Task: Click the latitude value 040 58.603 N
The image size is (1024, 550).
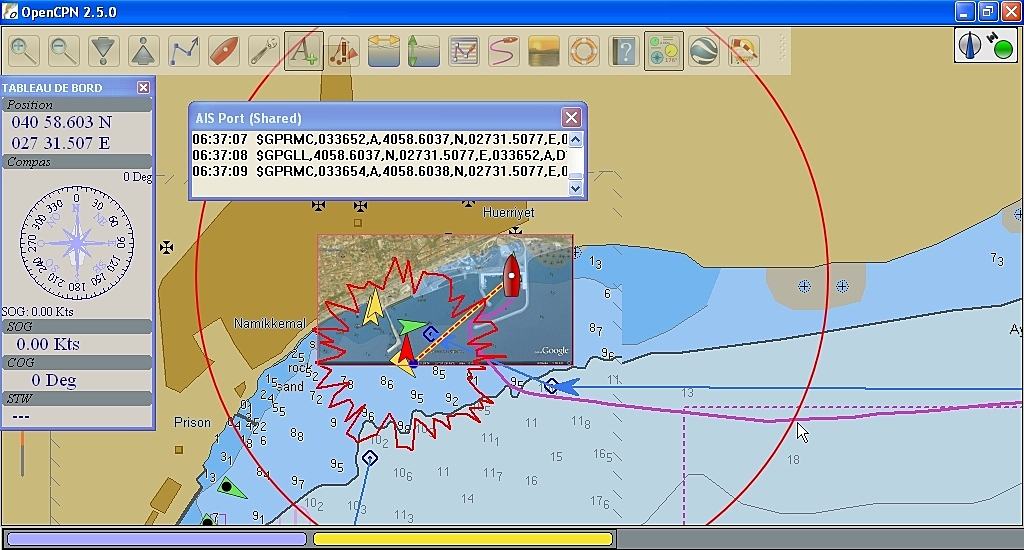Action: click(62, 122)
